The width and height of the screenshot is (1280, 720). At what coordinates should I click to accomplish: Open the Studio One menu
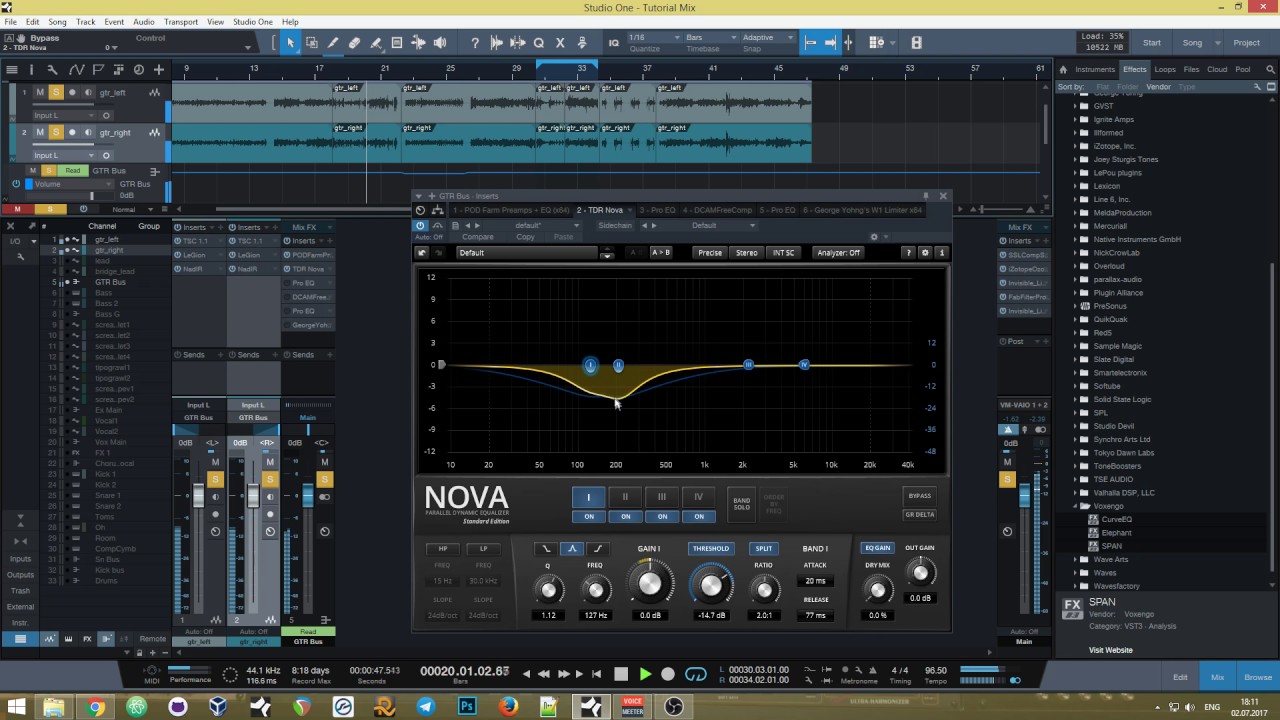(253, 22)
